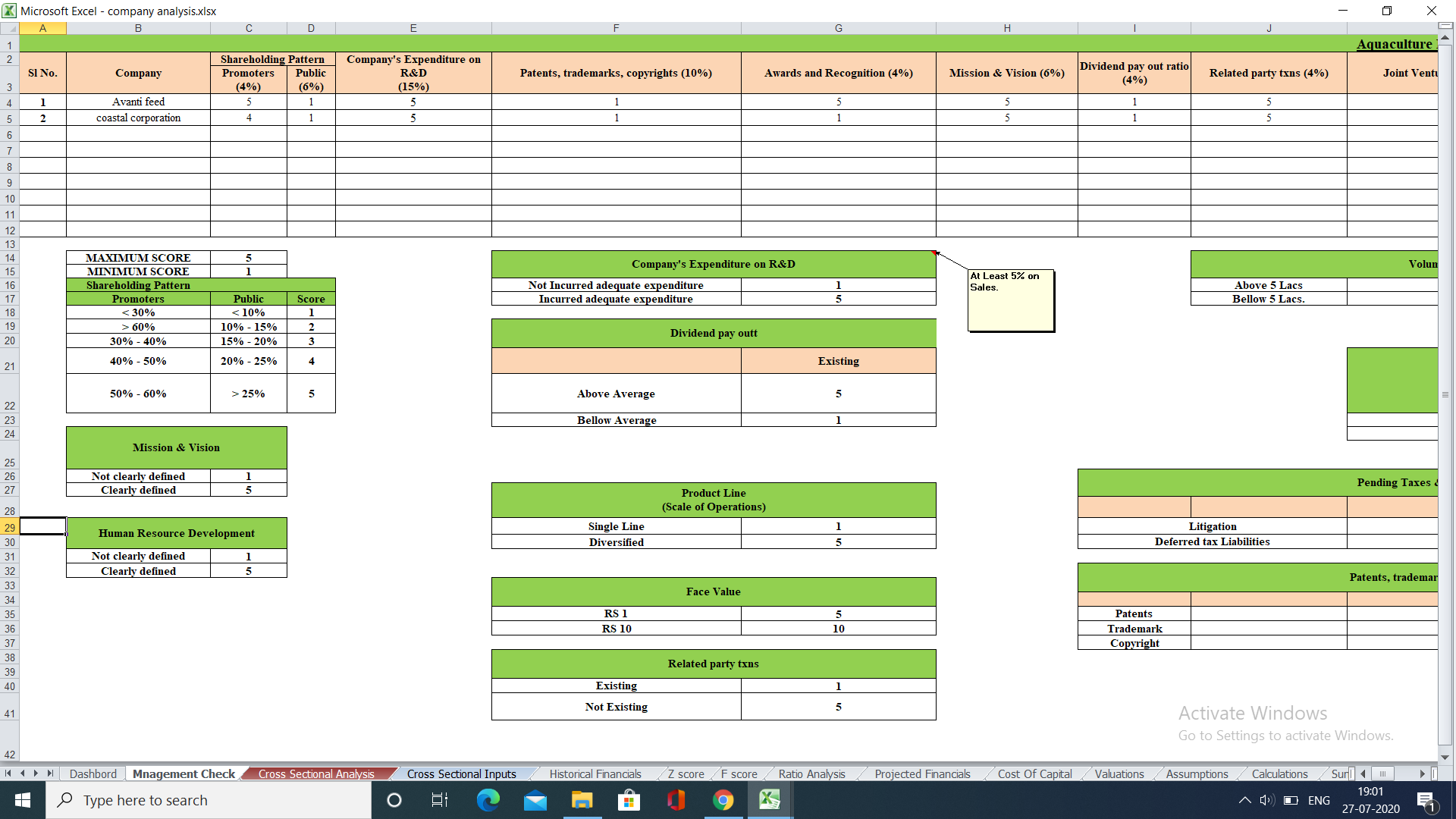Screen dimensions: 1456x819
Task: Select the 'RS 10' face value cell
Action: point(616,629)
